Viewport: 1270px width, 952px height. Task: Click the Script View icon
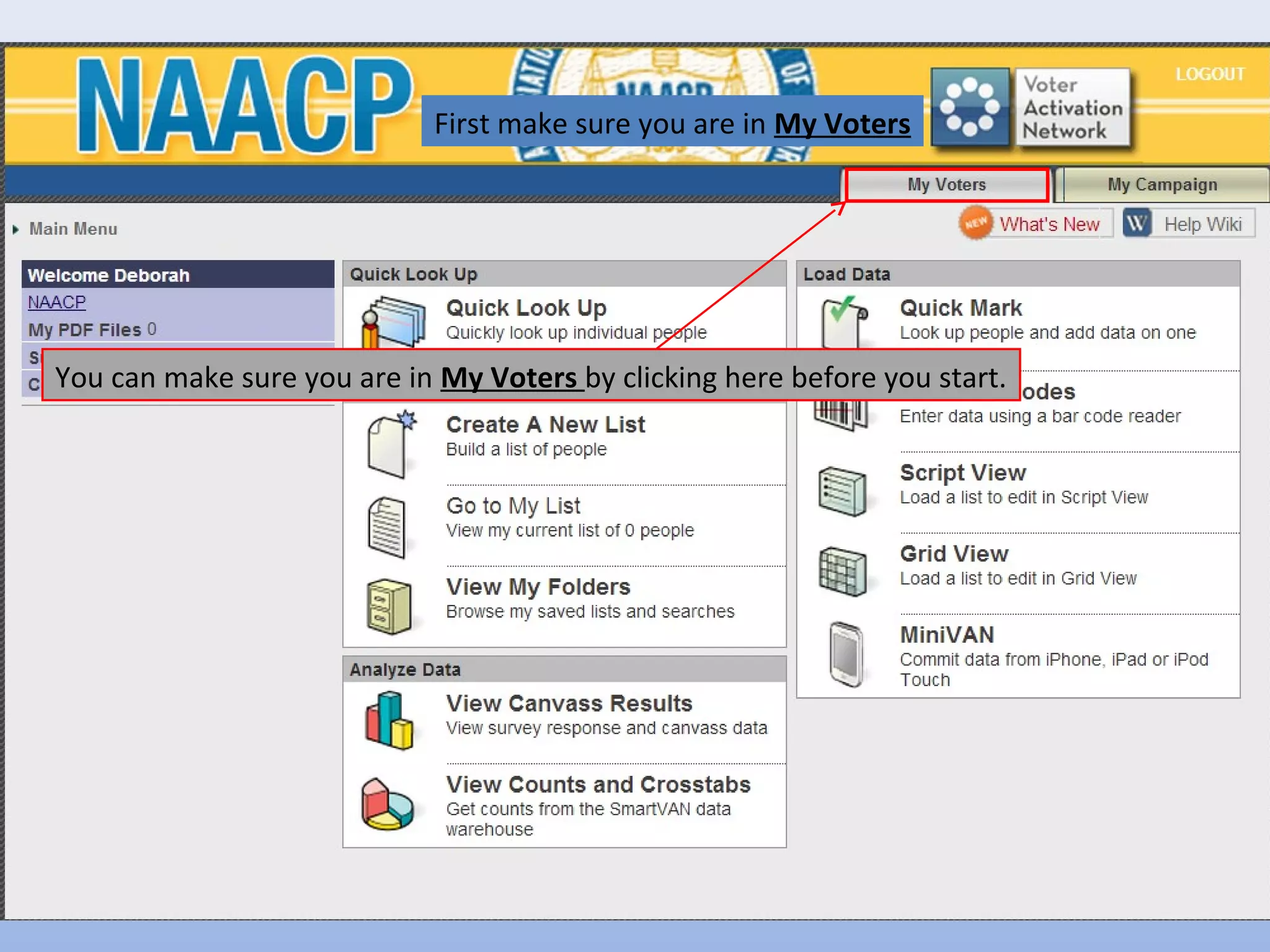[x=841, y=491]
